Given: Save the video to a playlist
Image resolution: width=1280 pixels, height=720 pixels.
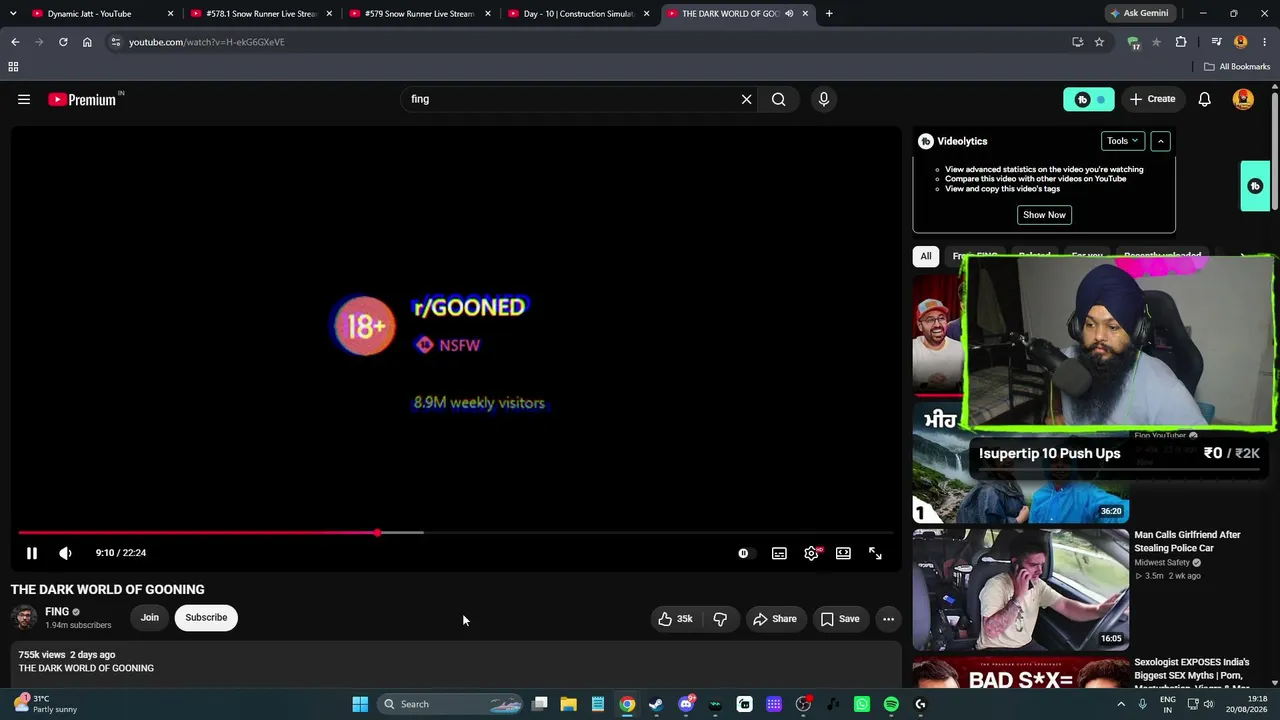Looking at the screenshot, I should tap(840, 619).
